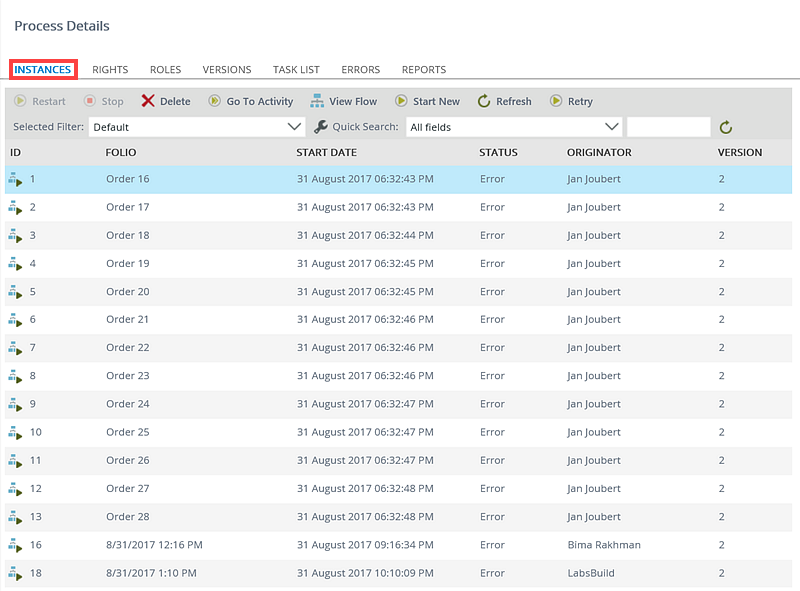800x591 pixels.
Task: Select the Order 24 folio cell
Action: point(128,404)
